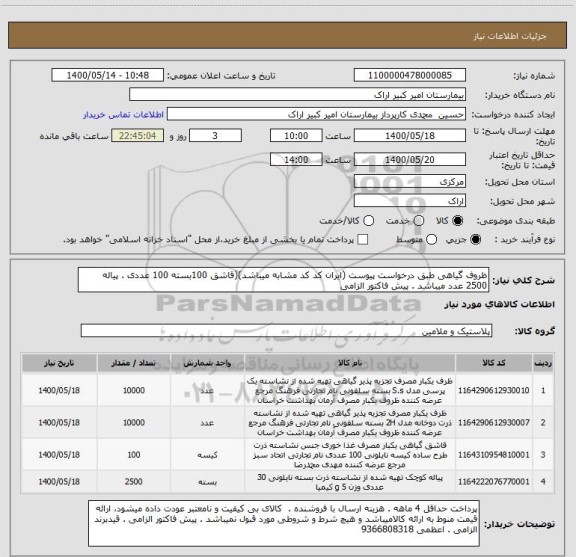Click the requester field حسین مجدی کارپرداز
The height and width of the screenshot is (557, 576).
(x=316, y=114)
